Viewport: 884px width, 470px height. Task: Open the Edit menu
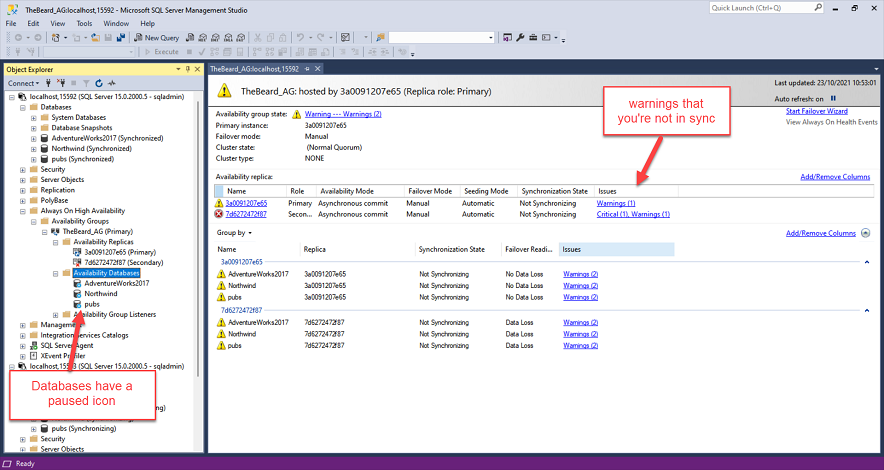point(33,24)
